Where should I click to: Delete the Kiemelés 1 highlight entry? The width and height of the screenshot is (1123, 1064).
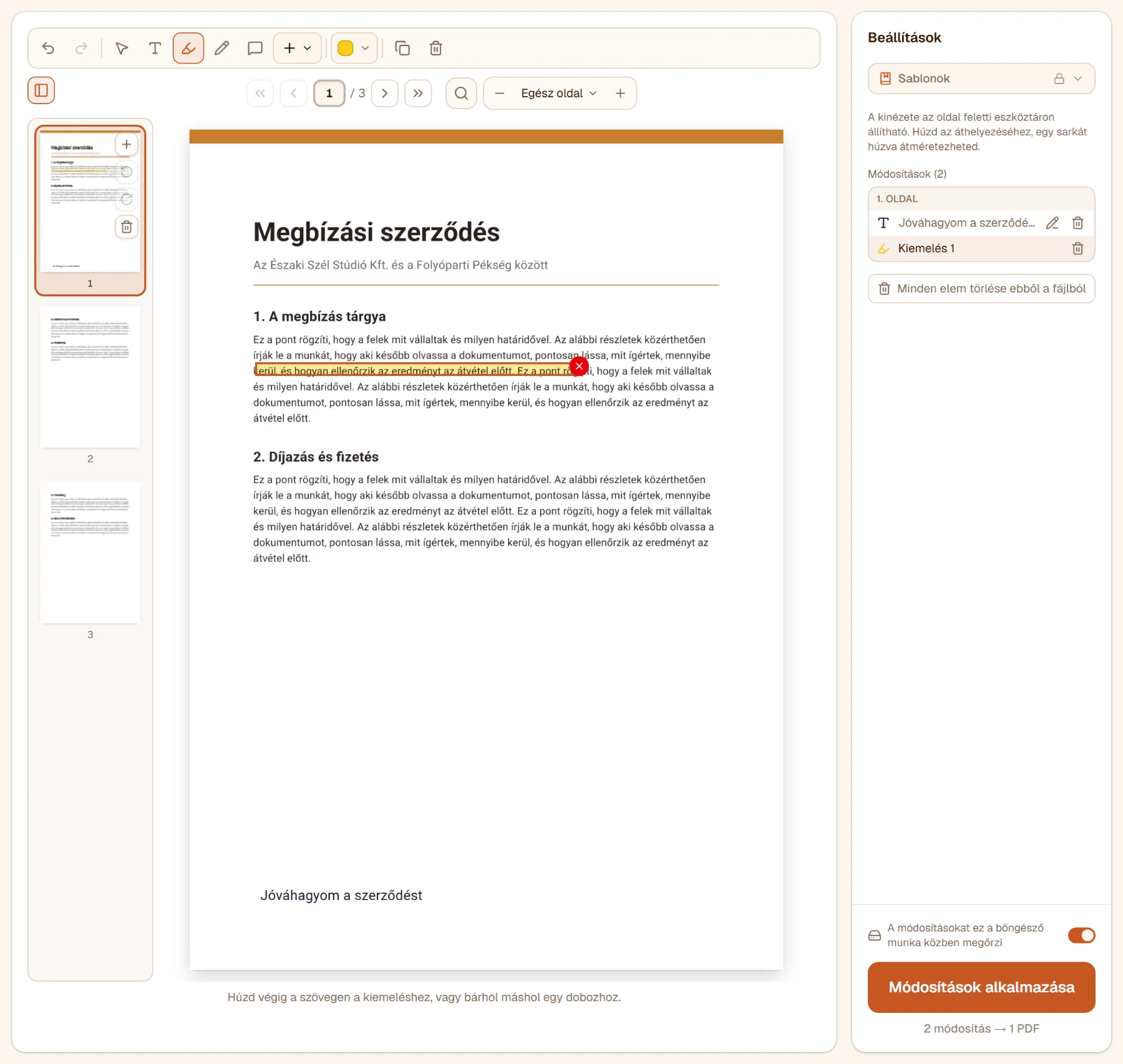point(1077,248)
